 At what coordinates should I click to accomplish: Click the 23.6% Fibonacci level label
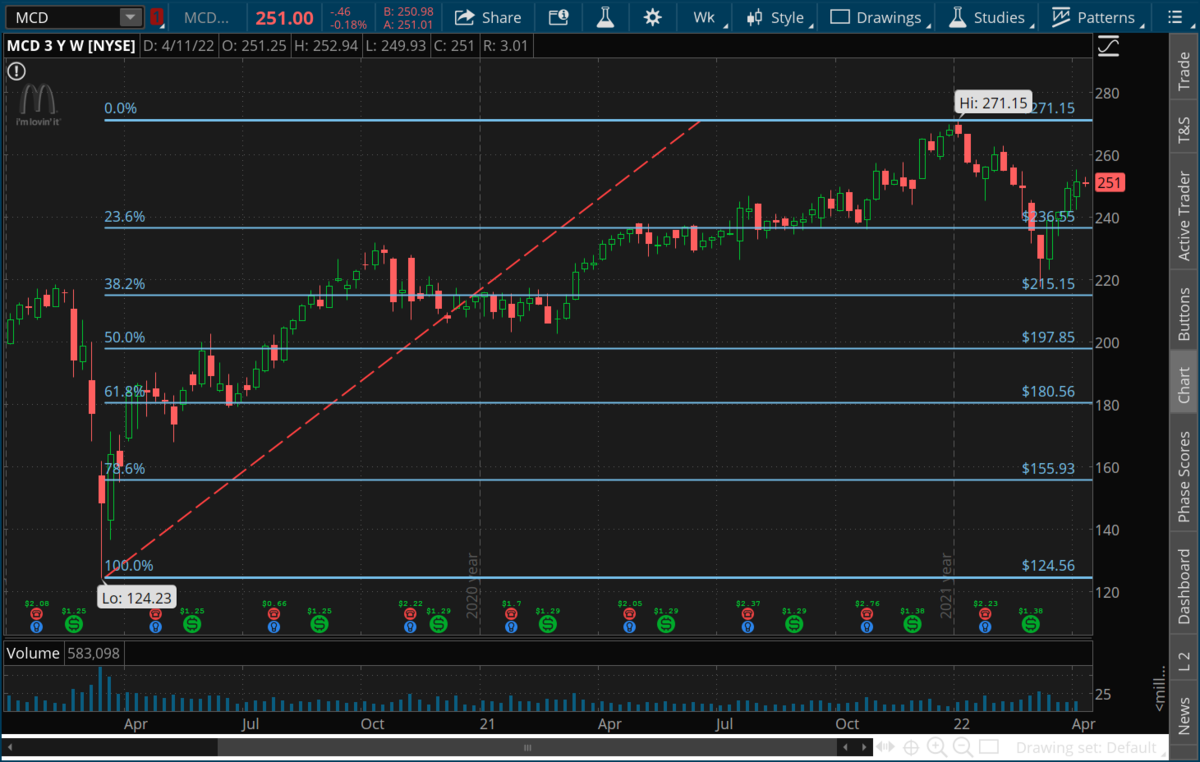pyautogui.click(x=125, y=216)
